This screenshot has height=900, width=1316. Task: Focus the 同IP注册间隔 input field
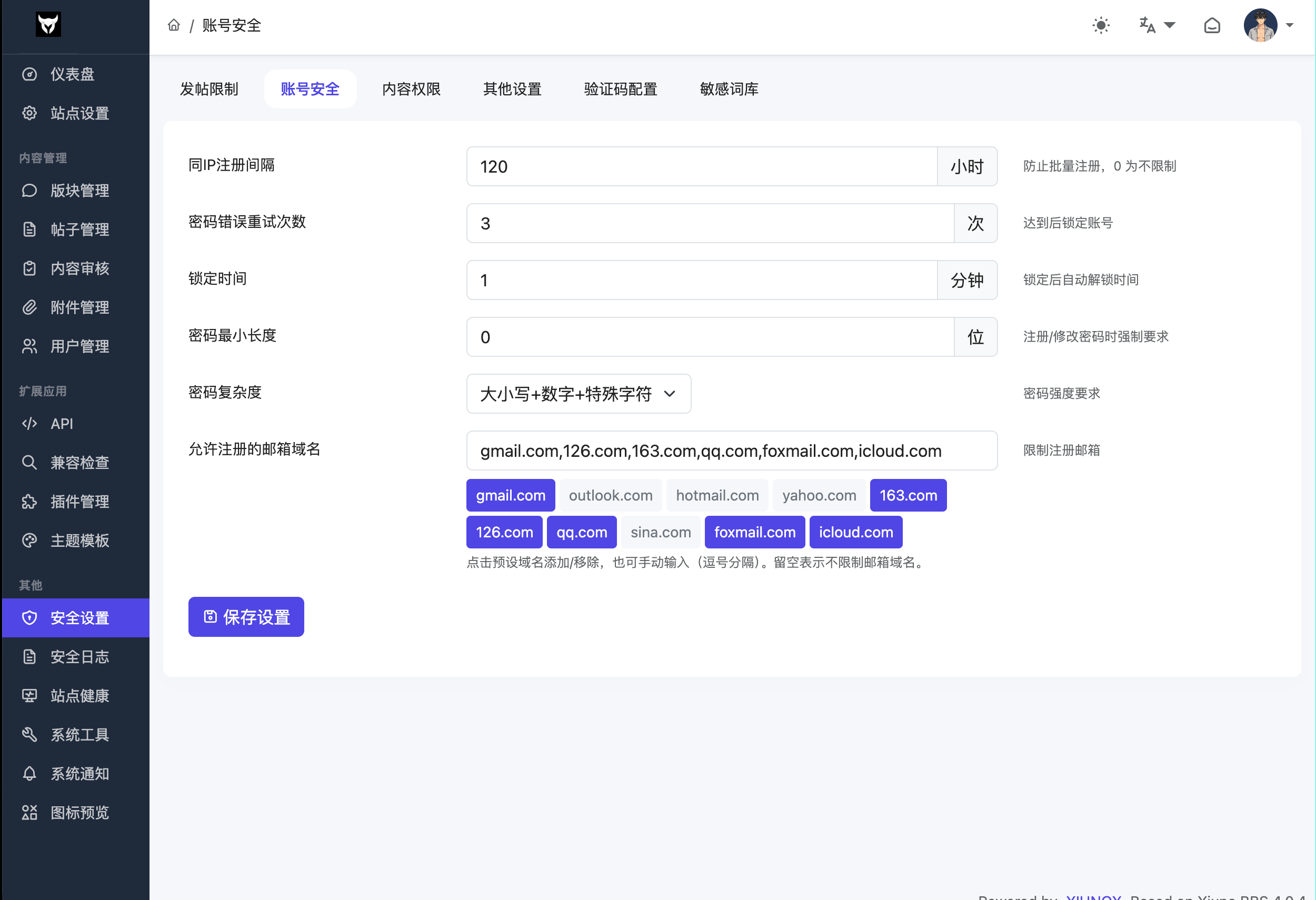702,166
